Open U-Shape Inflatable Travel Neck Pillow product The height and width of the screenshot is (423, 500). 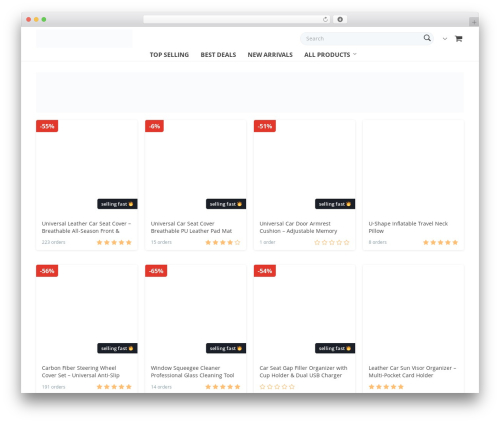click(408, 227)
